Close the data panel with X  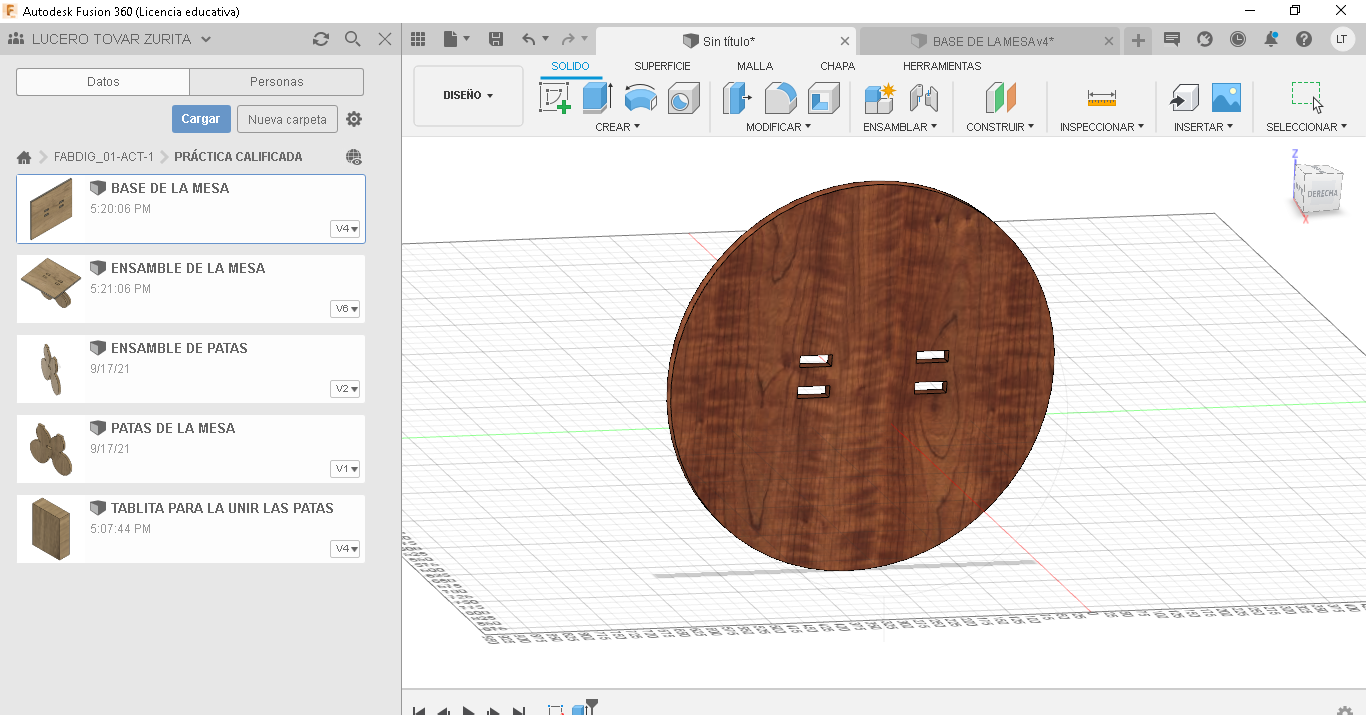pyautogui.click(x=385, y=39)
